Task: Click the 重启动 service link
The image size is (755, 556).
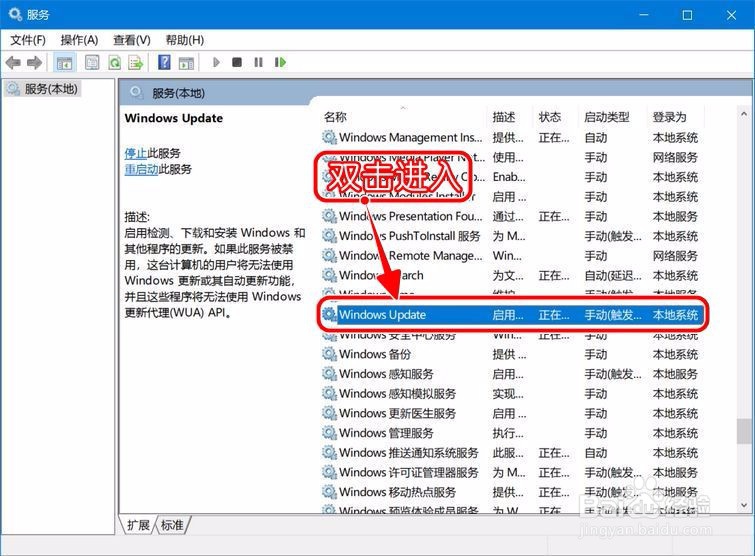Action: point(142,169)
